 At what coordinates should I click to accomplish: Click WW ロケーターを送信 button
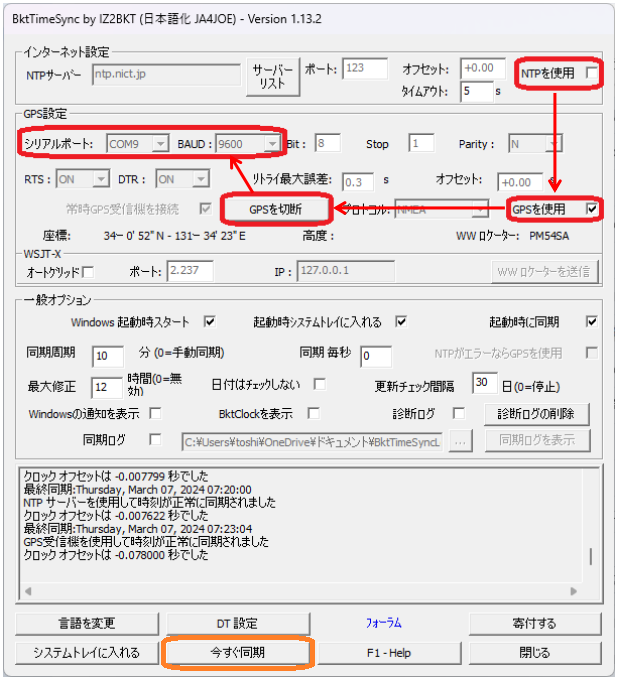click(545, 272)
